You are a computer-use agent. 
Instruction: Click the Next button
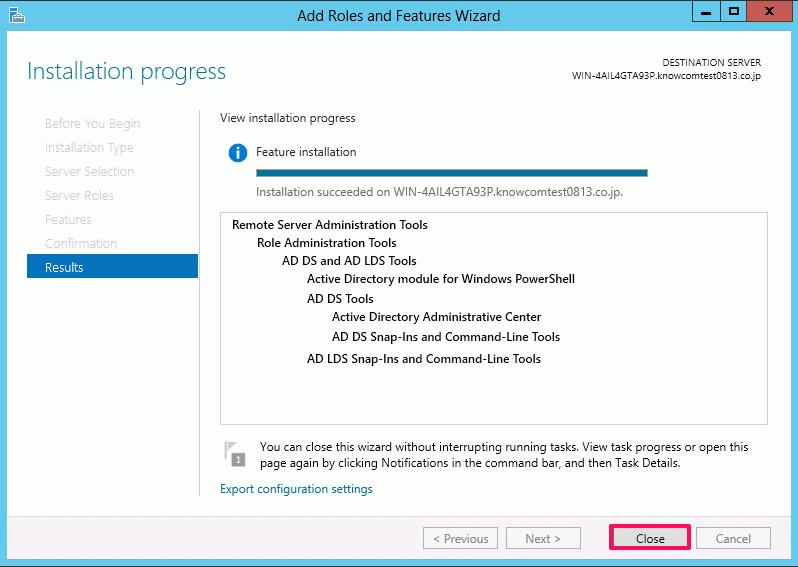point(543,538)
